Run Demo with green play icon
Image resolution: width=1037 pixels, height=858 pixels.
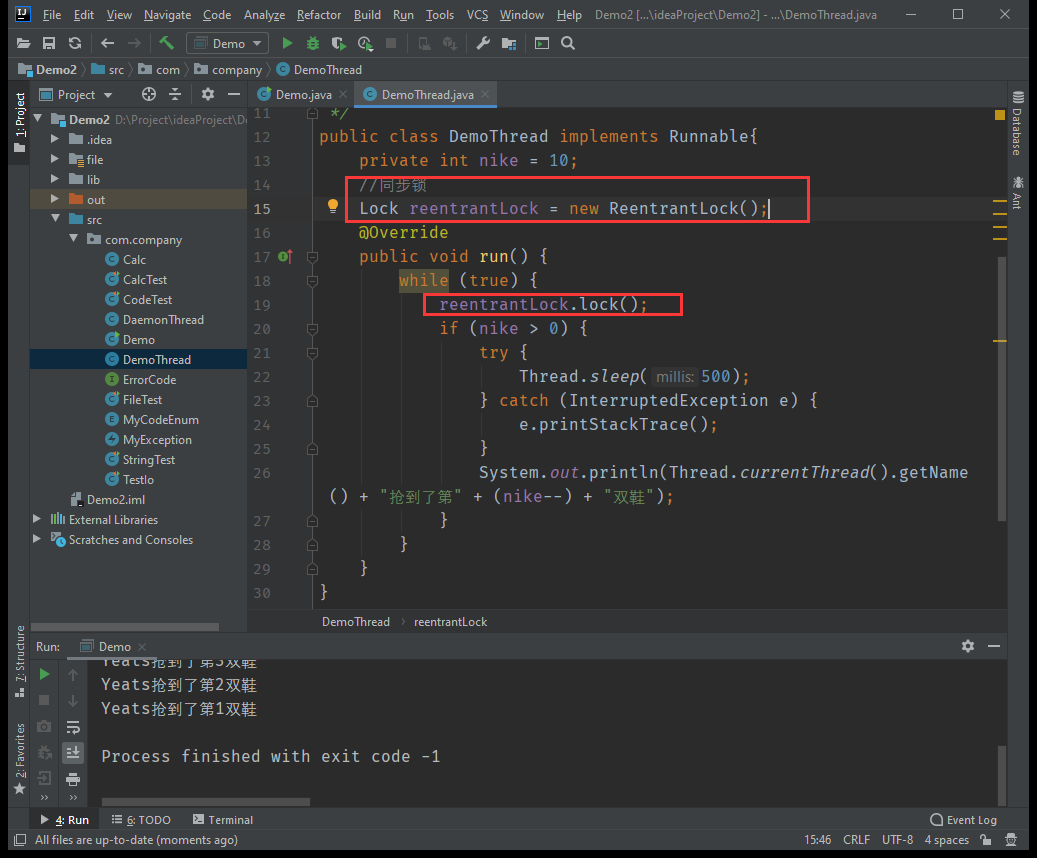click(x=287, y=44)
